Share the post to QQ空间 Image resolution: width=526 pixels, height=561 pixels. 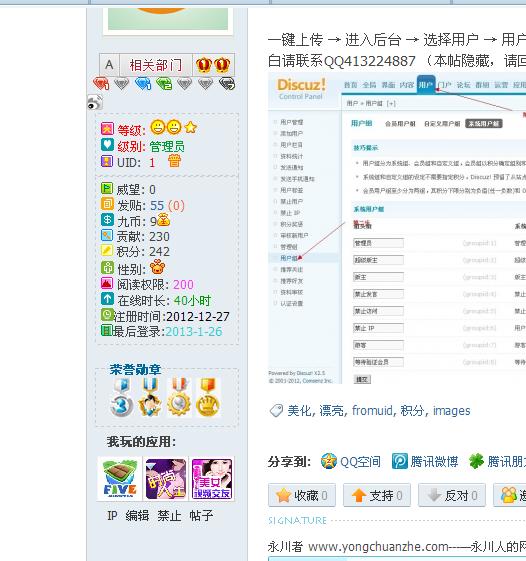[360, 462]
